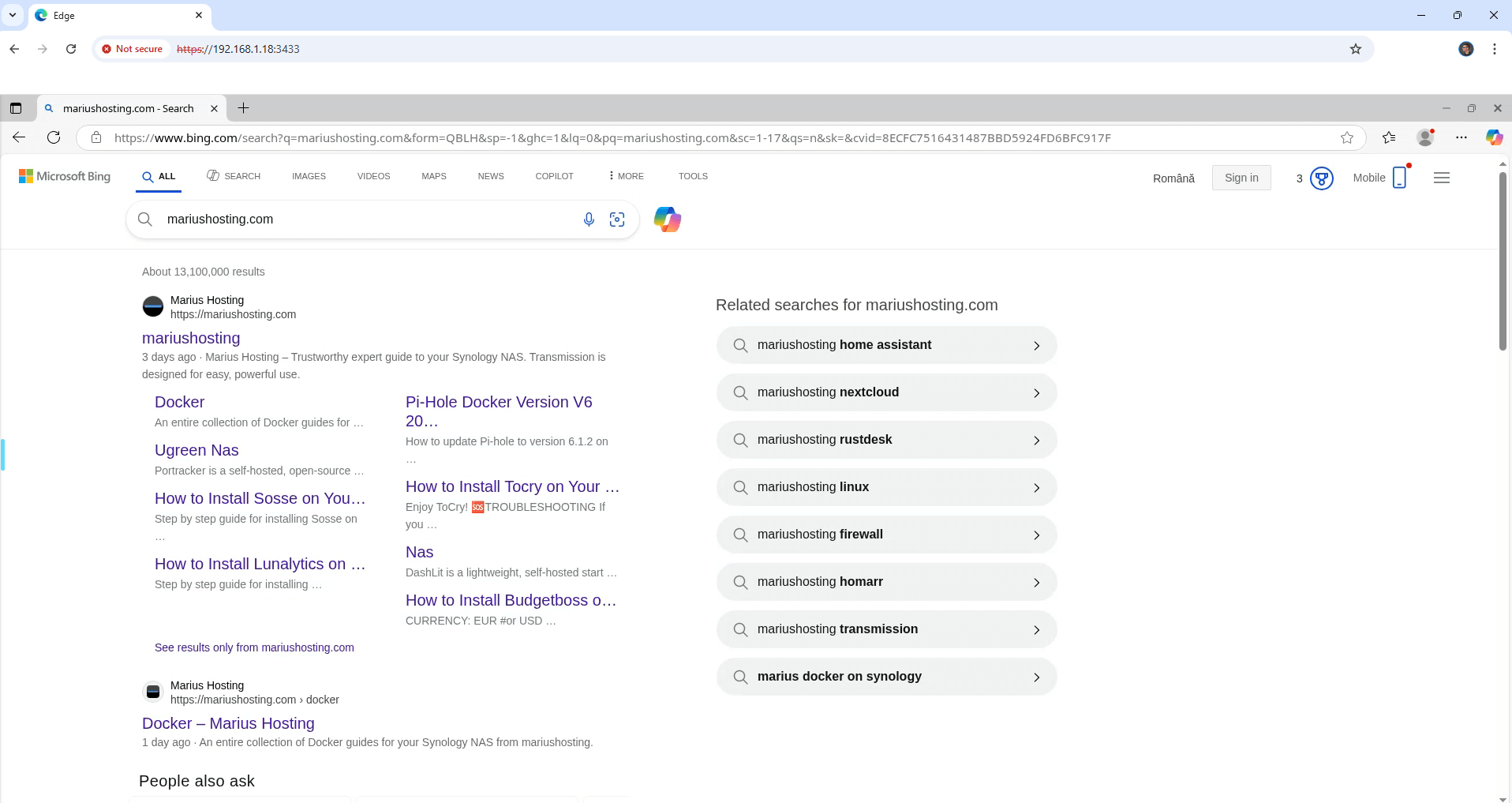This screenshot has height=803, width=1512.
Task: Click the outer browser reload icon
Action: tap(71, 49)
